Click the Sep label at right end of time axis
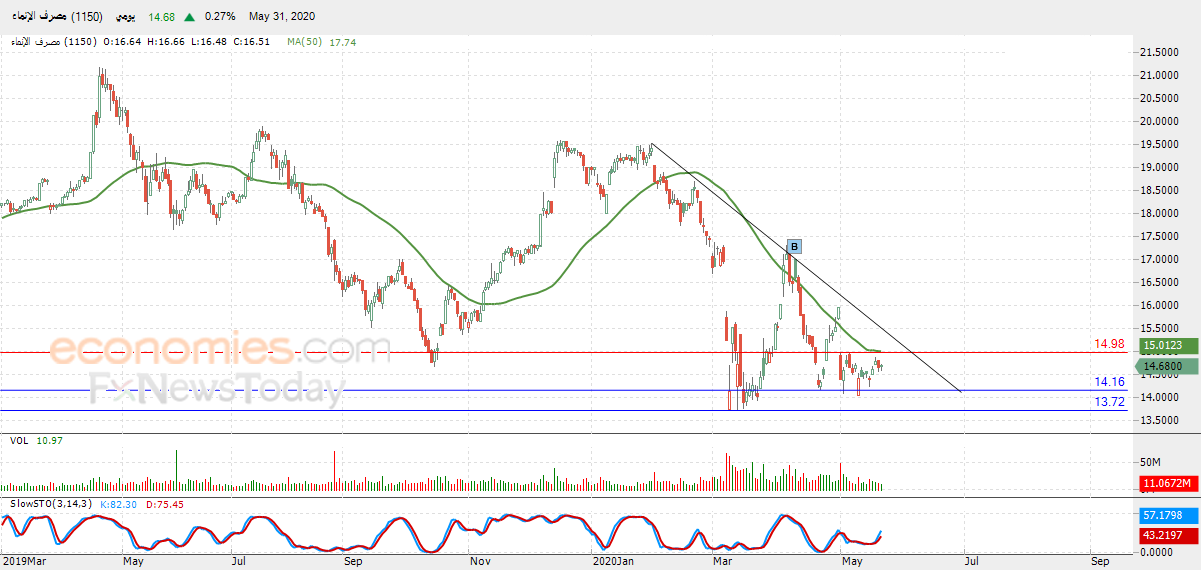 coord(1101,561)
